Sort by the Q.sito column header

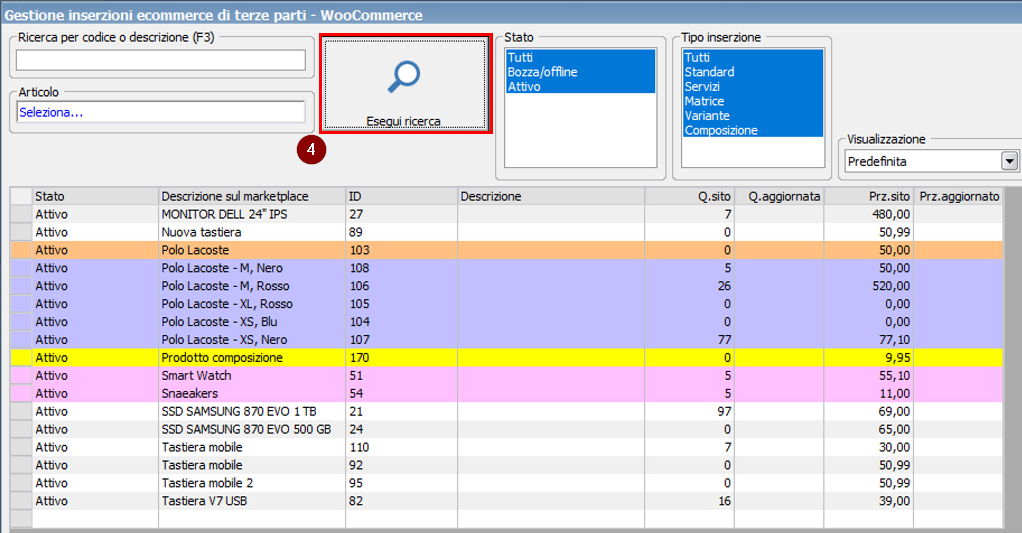coord(690,196)
